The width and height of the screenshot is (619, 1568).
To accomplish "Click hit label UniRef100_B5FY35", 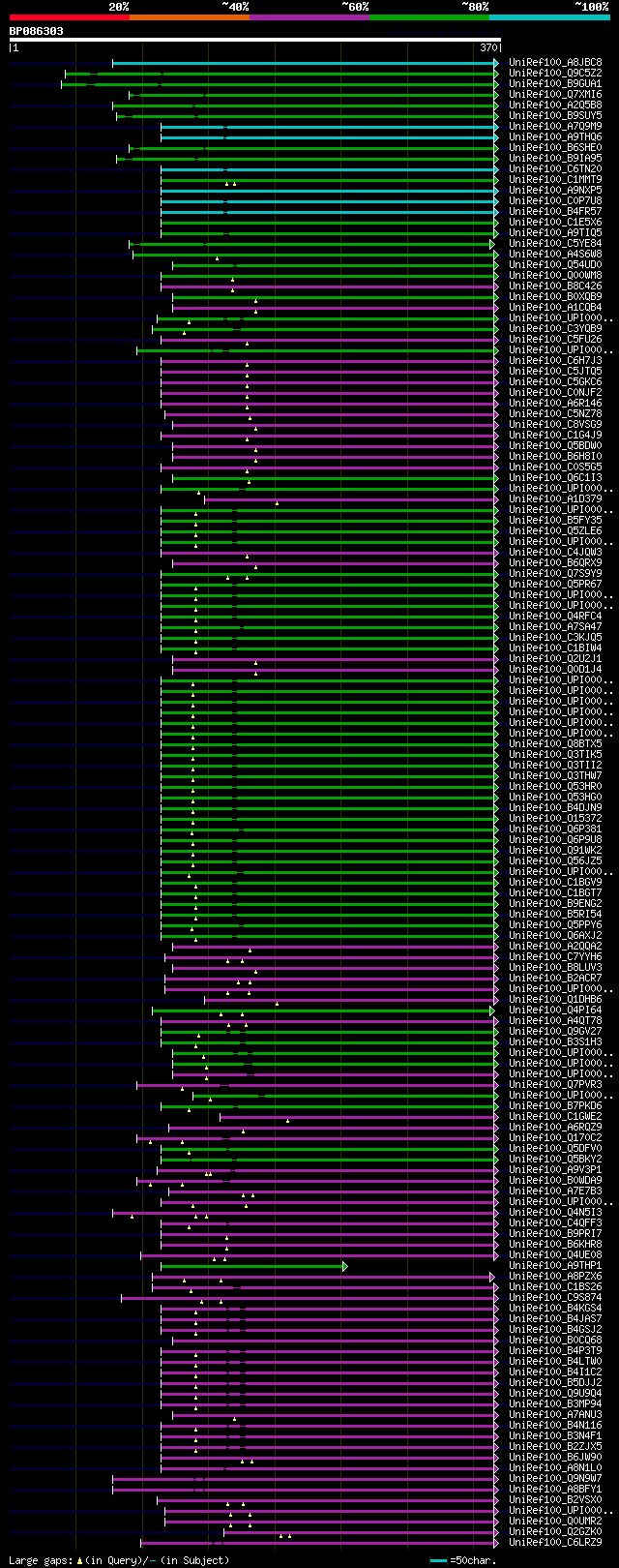I will (555, 521).
